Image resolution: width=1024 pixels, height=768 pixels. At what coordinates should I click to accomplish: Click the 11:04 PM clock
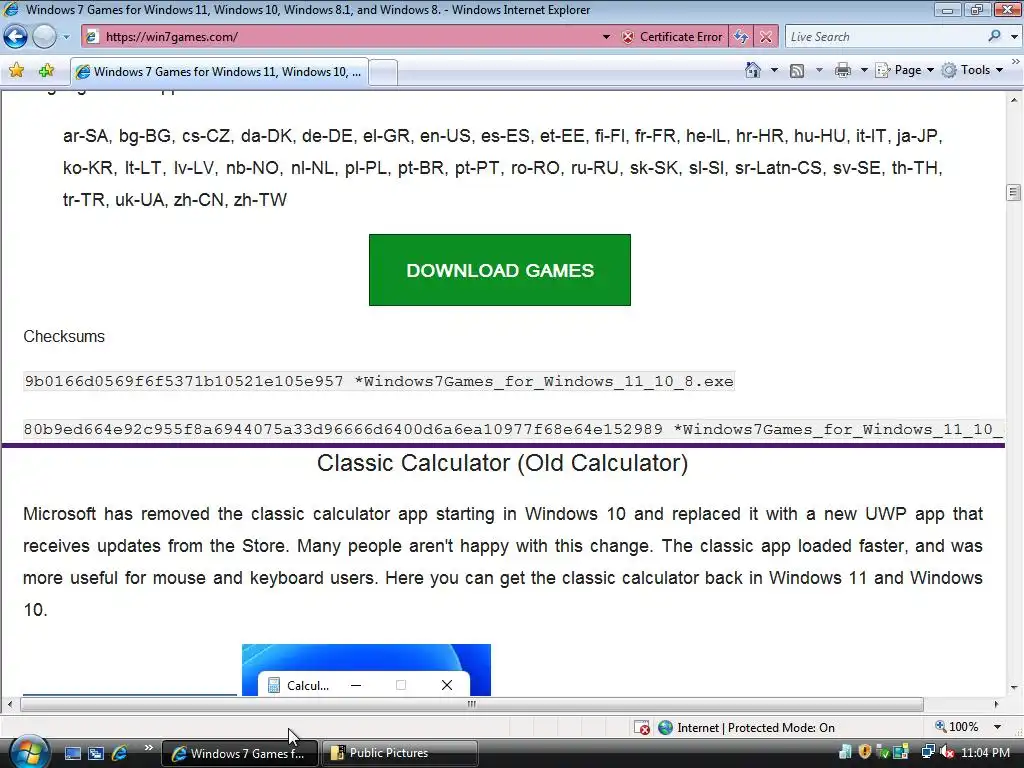(985, 753)
